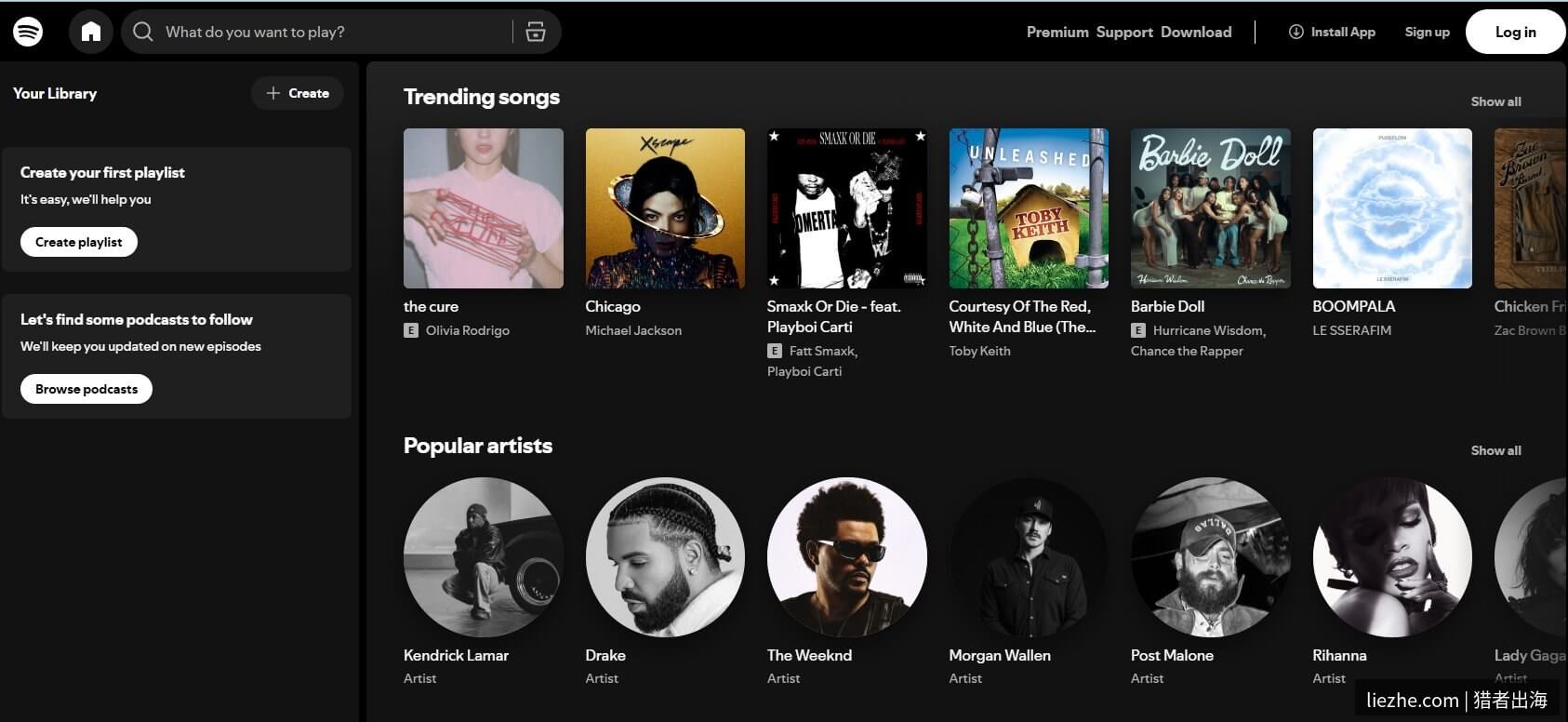
Task: Open the Browse icon in search bar
Action: [x=536, y=32]
